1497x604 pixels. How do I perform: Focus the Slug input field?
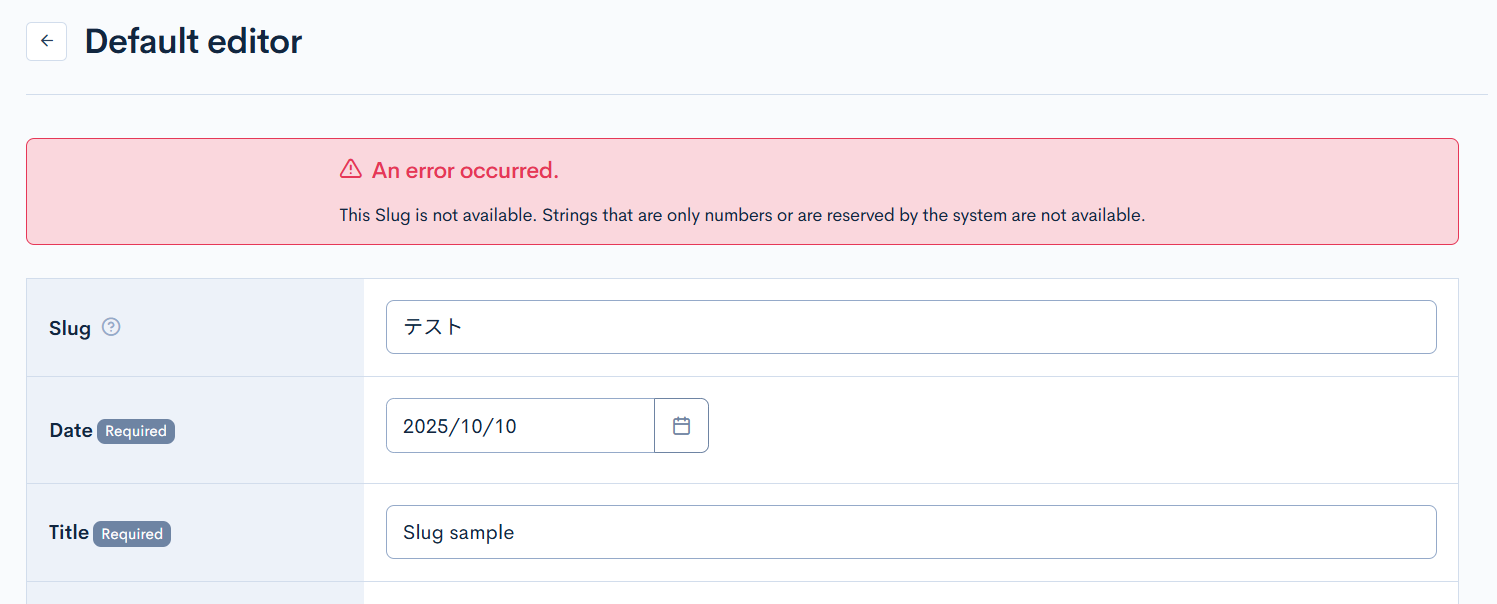910,327
